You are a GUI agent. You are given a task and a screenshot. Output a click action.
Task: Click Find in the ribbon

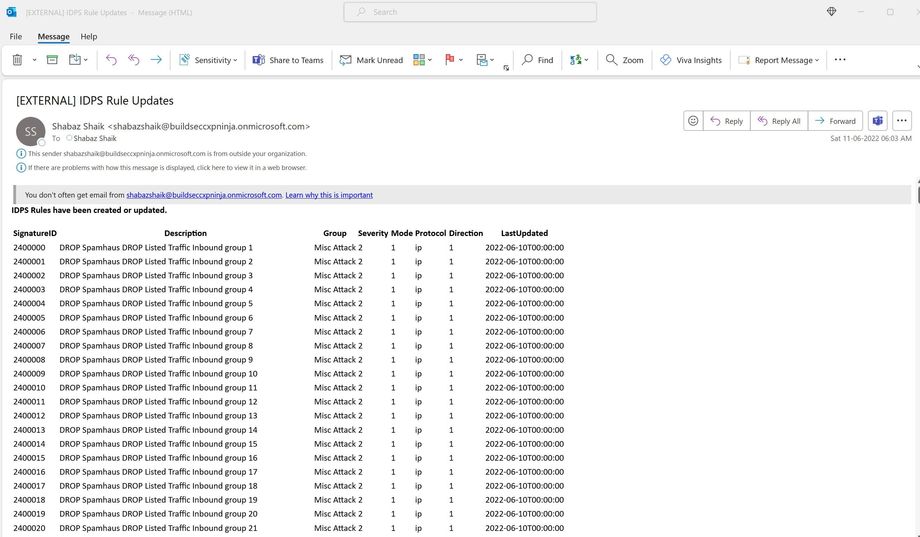(537, 60)
